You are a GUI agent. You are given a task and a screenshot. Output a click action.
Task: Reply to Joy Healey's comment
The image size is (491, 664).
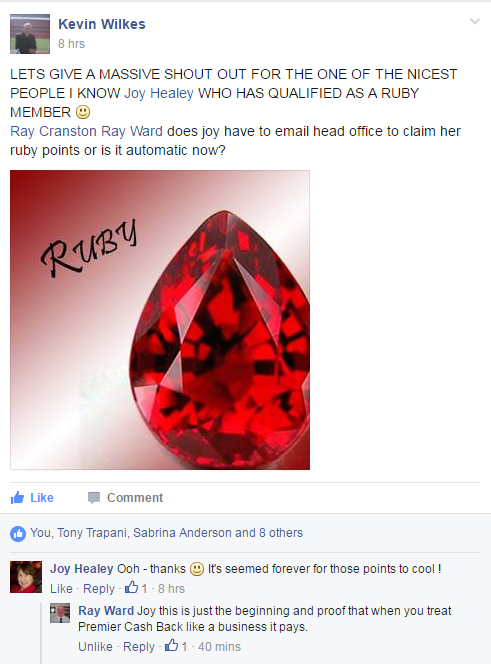click(99, 589)
